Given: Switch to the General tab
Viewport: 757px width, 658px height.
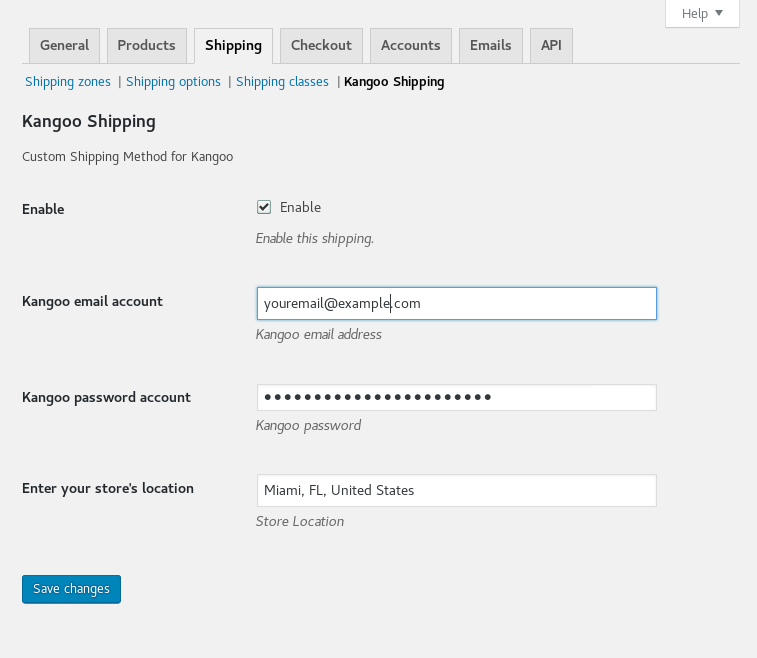Looking at the screenshot, I should pos(64,45).
